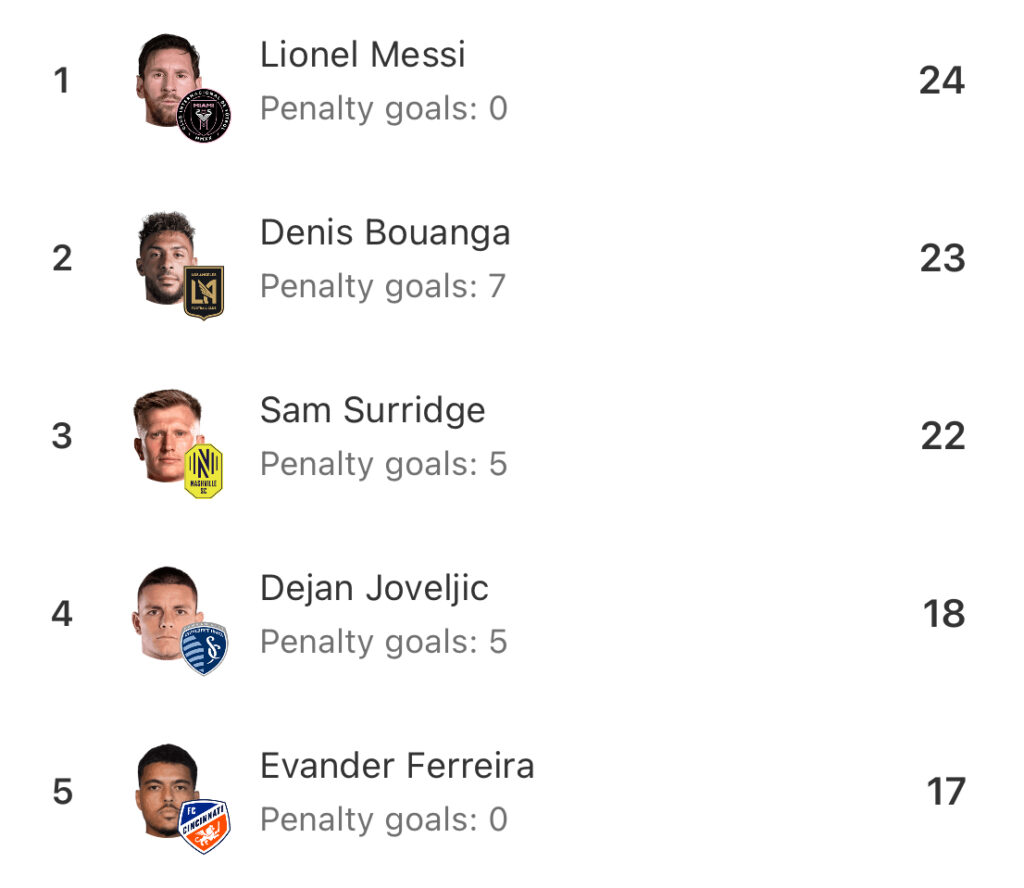This screenshot has width=1024, height=888.
Task: Select the FC Cincinnati badge
Action: tap(204, 826)
